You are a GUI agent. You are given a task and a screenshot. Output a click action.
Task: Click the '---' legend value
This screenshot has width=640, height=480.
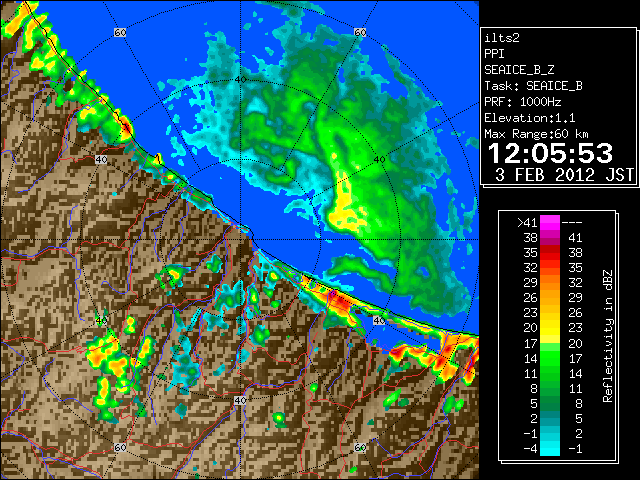pos(572,223)
